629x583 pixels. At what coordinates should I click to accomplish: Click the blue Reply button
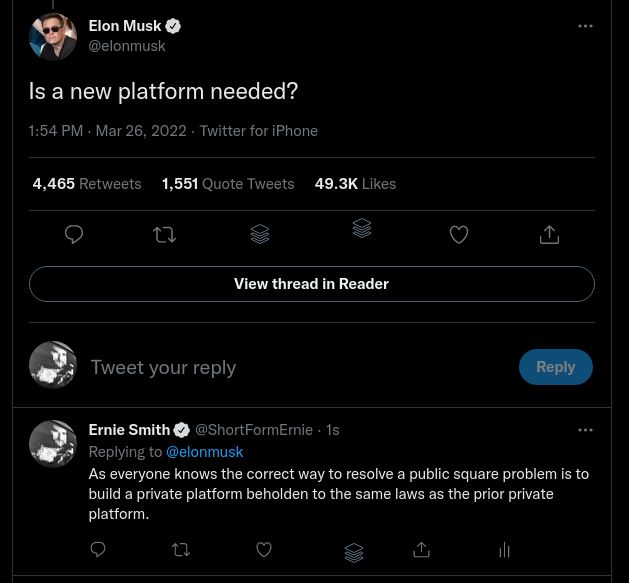[x=555, y=367]
